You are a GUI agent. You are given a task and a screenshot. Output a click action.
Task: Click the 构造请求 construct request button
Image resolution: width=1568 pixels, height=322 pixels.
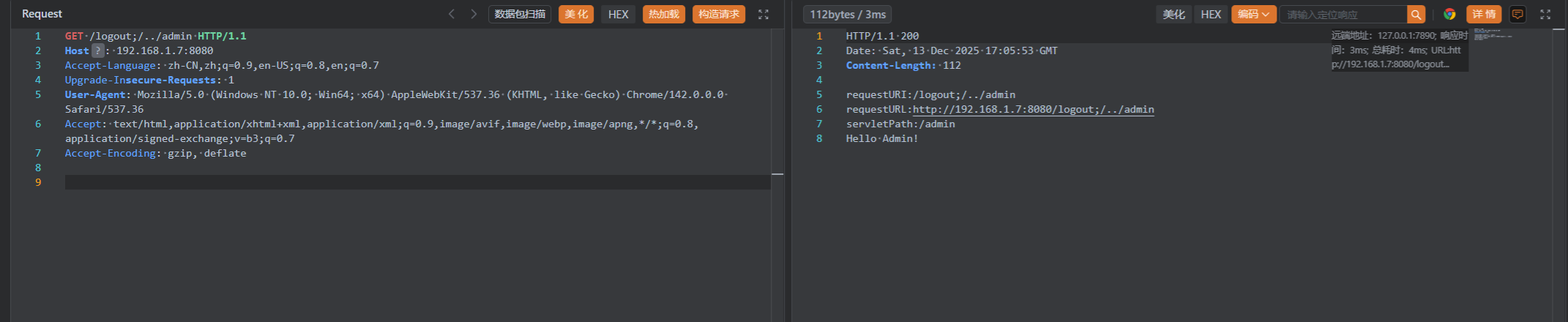718,14
